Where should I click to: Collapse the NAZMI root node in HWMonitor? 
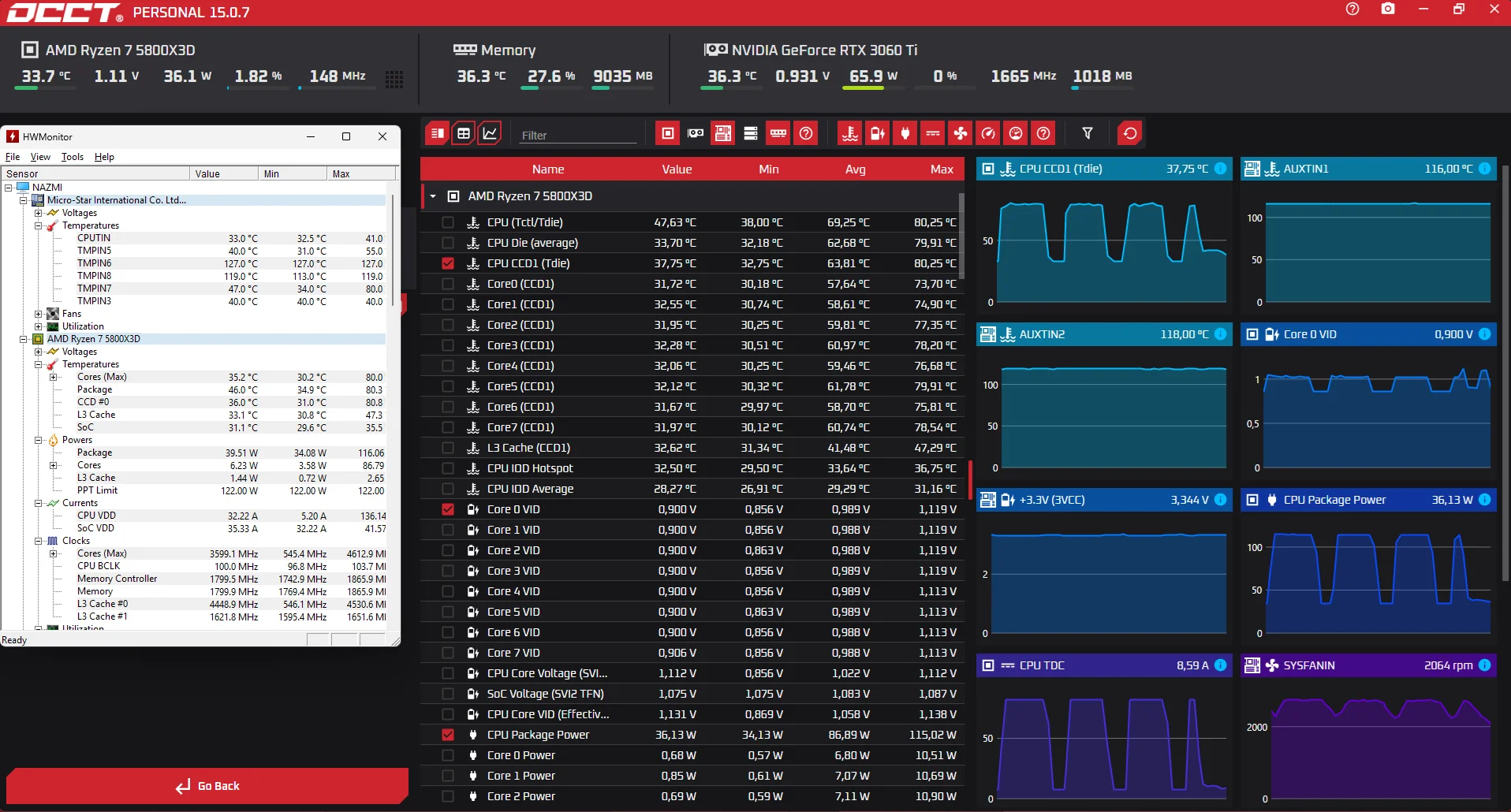coord(9,188)
